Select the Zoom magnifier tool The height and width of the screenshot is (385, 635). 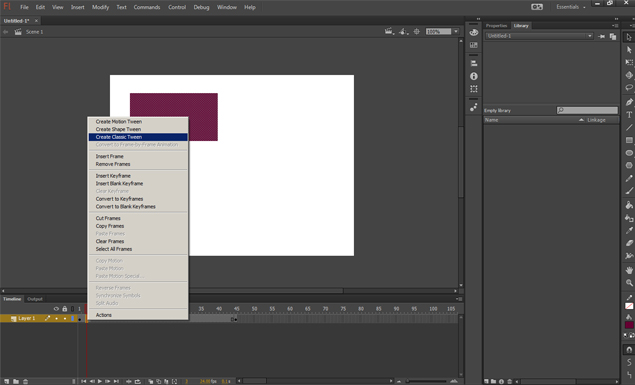click(629, 283)
